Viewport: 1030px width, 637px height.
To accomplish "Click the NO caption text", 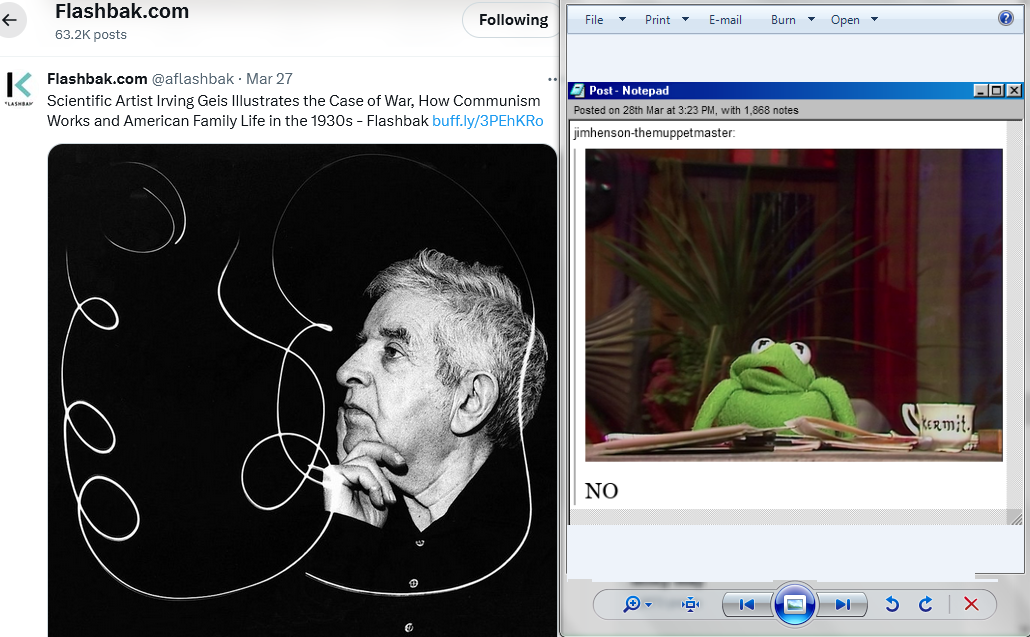I will pyautogui.click(x=601, y=491).
